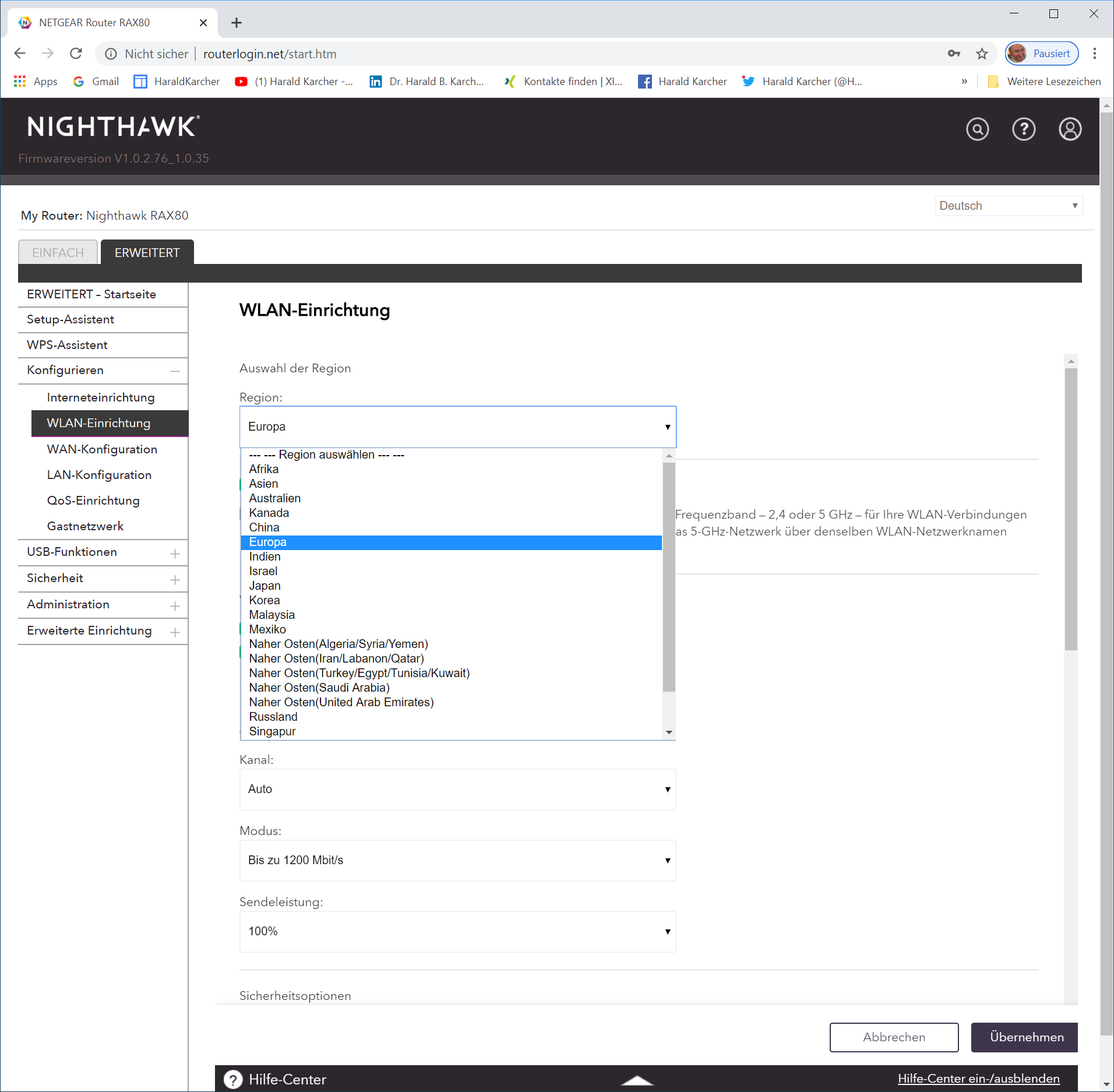This screenshot has width=1114, height=1092.
Task: Click the Übernehmen button
Action: click(x=1026, y=1037)
